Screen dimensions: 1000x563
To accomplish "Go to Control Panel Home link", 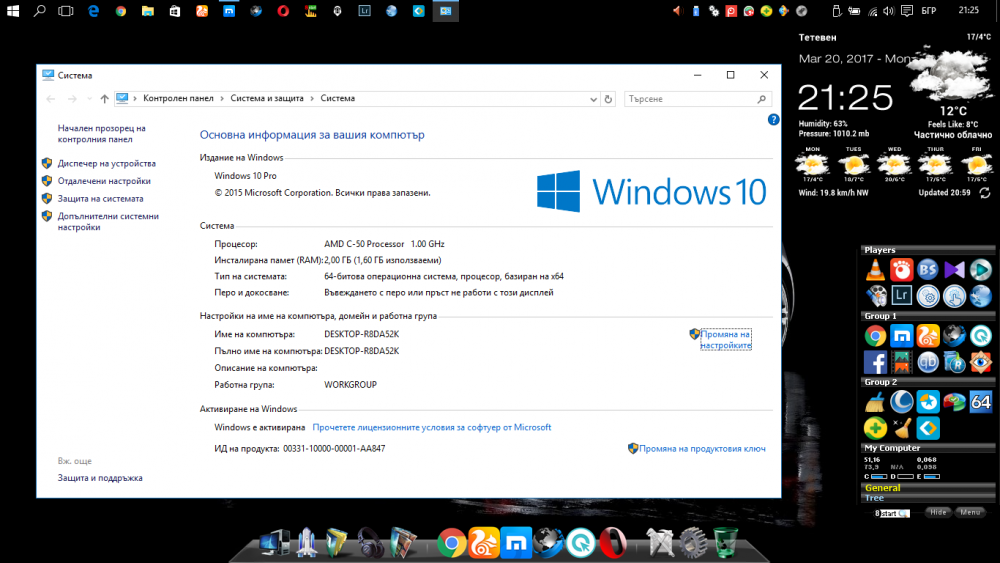I will click(x=101, y=134).
